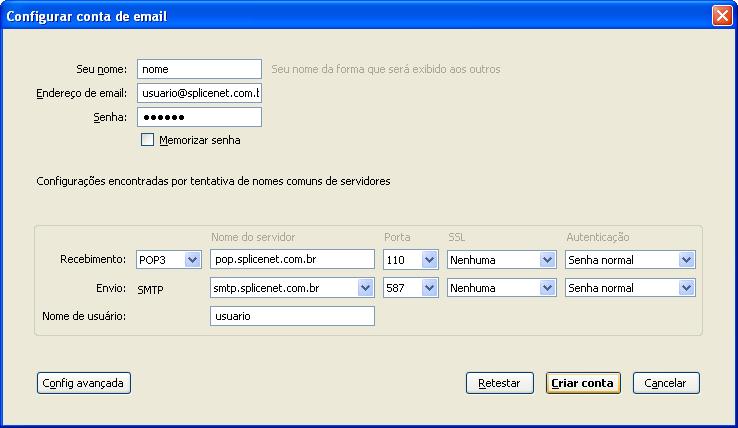
Task: Click into the Senha password field
Action: coord(200,117)
